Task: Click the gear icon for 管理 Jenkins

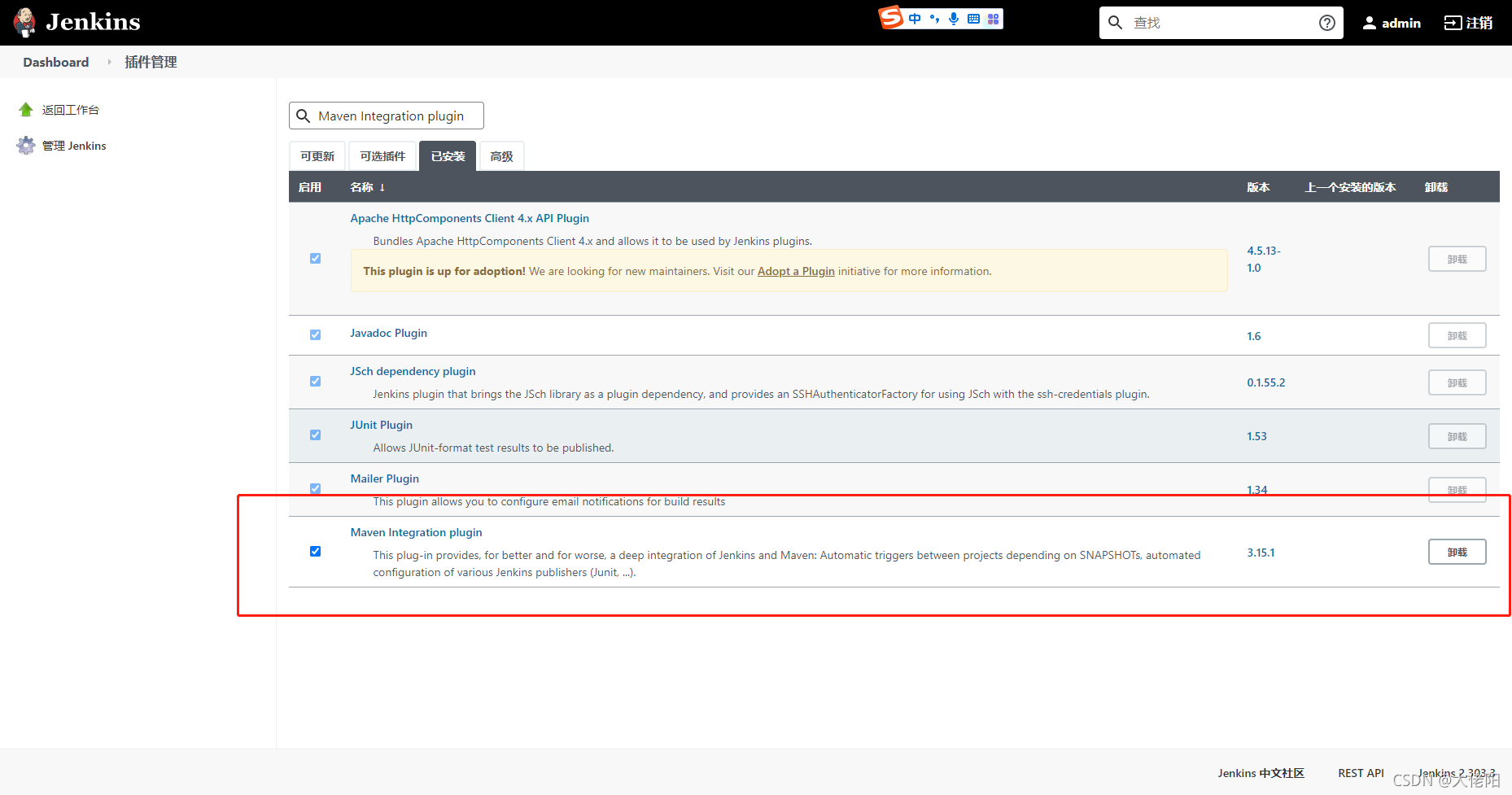Action: coord(26,146)
